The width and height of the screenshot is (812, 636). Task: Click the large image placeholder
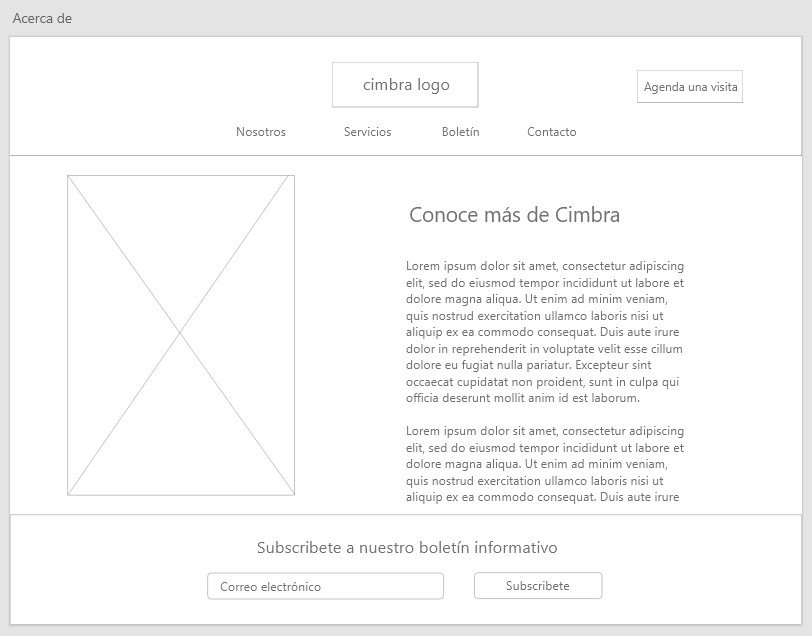181,335
